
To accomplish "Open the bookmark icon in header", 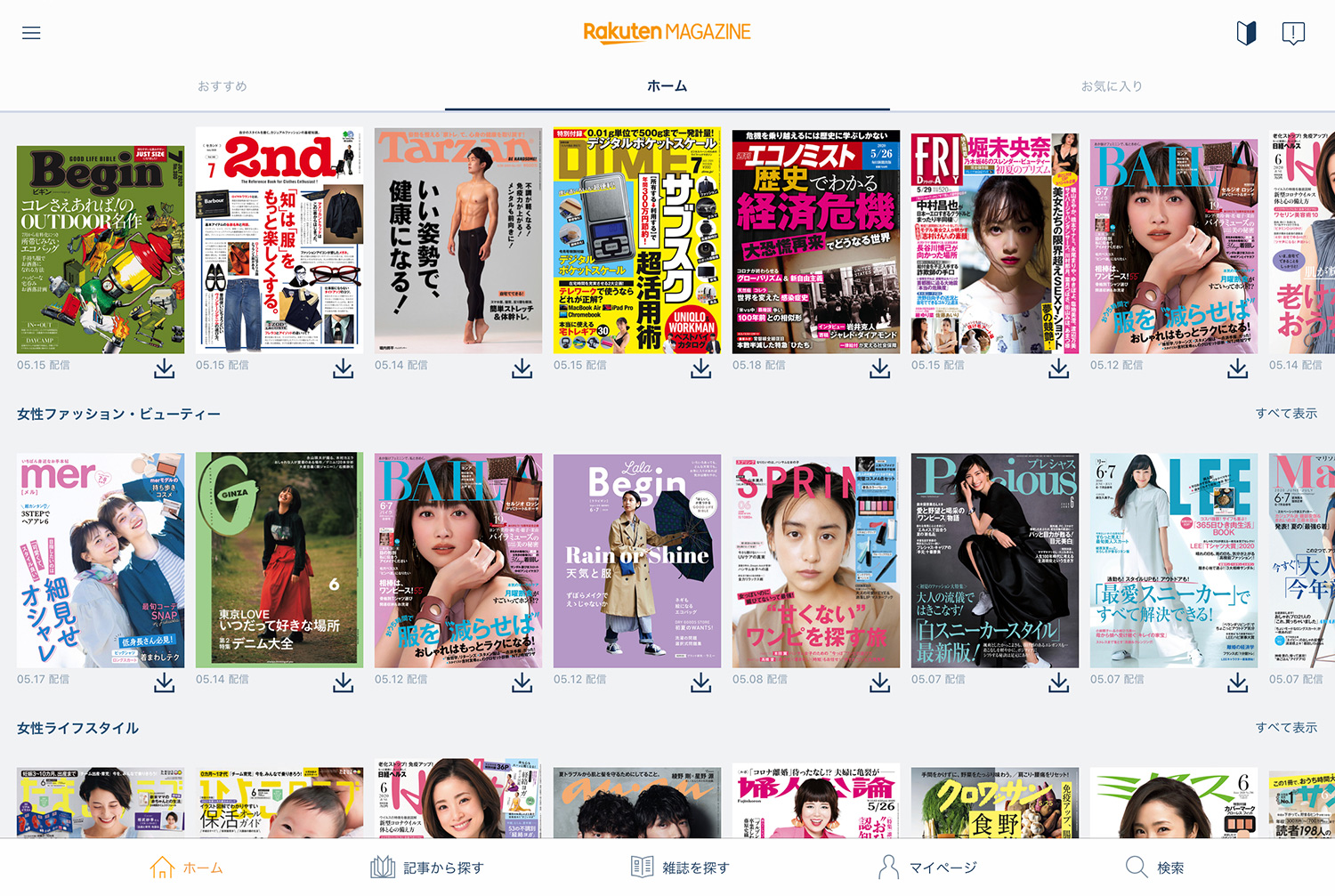I will point(1246,33).
